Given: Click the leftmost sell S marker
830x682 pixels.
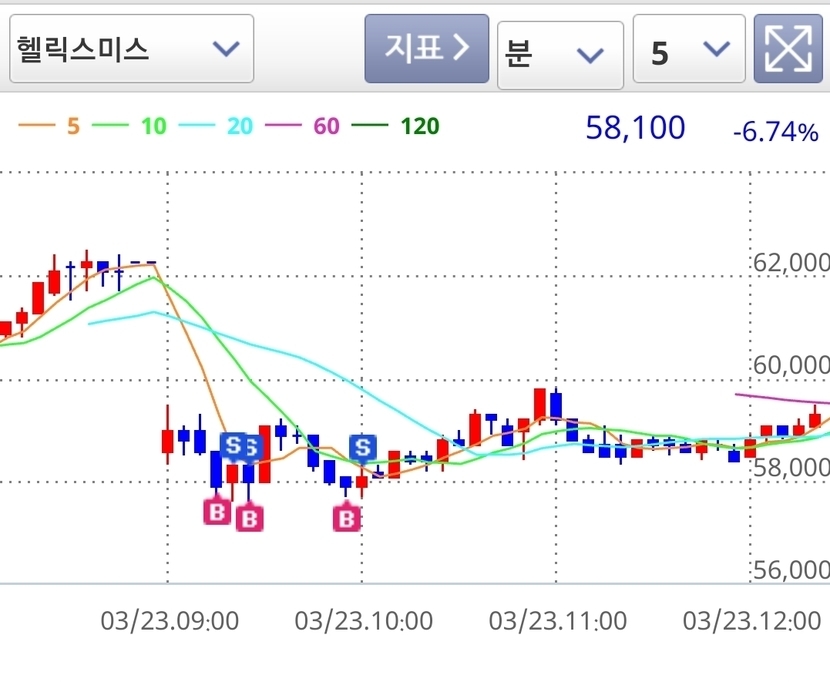Looking at the screenshot, I should 233,445.
